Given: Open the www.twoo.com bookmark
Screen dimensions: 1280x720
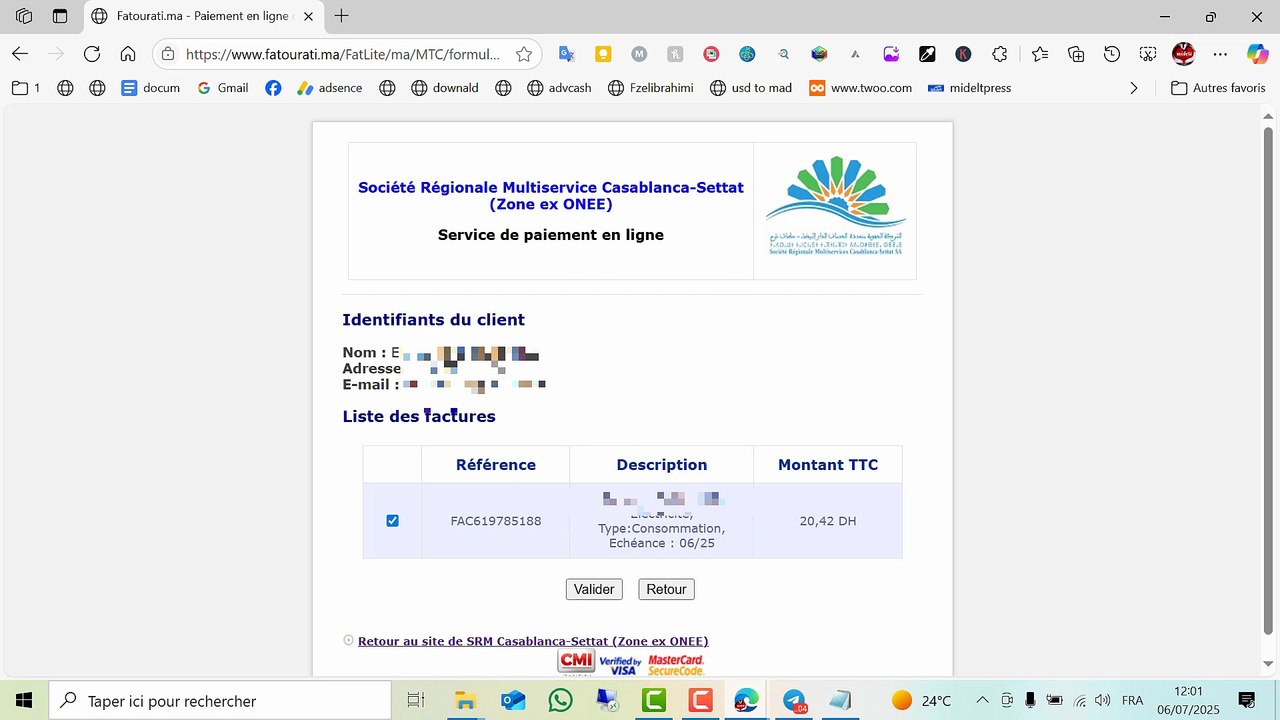Looking at the screenshot, I should [861, 88].
